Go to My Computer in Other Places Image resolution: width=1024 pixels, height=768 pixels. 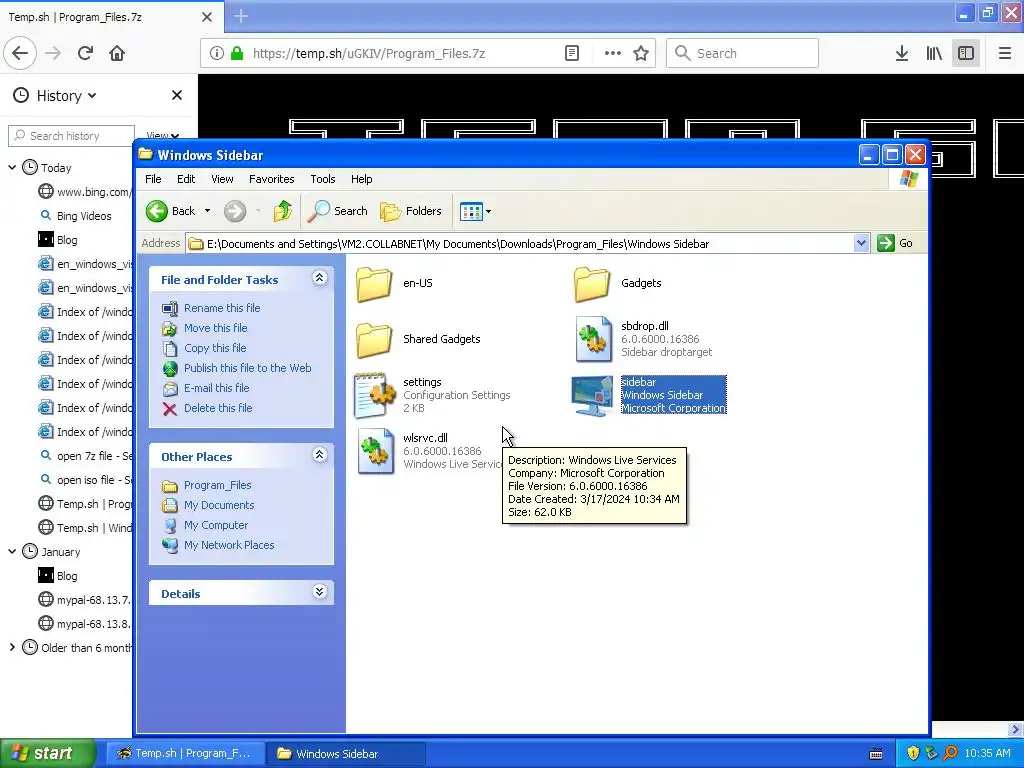216,525
